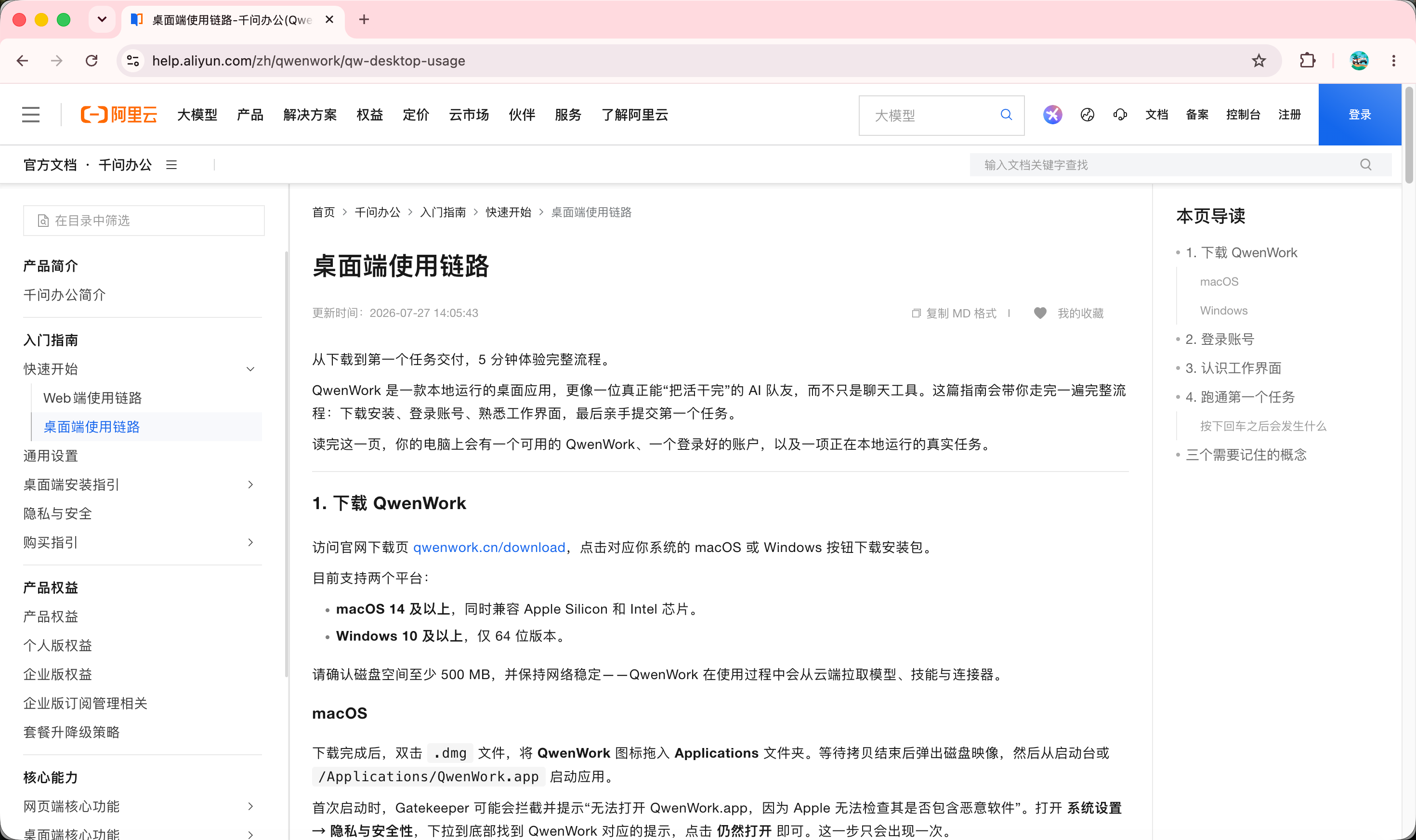Open the 大模型 nav menu
1416x840 pixels.
(x=197, y=115)
